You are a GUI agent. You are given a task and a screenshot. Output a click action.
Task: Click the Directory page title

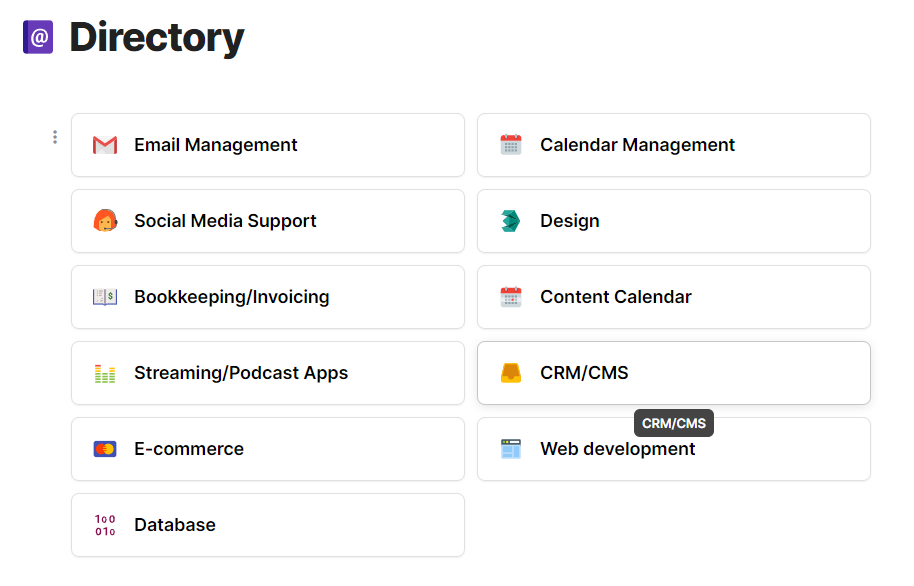click(x=157, y=38)
